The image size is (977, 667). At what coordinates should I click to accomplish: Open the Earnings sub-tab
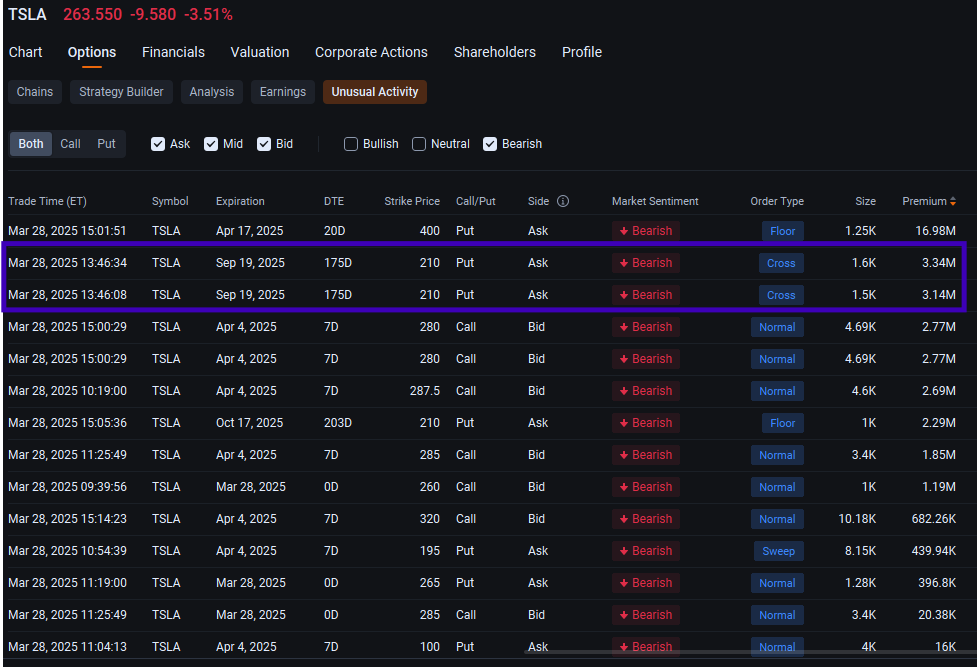click(283, 92)
